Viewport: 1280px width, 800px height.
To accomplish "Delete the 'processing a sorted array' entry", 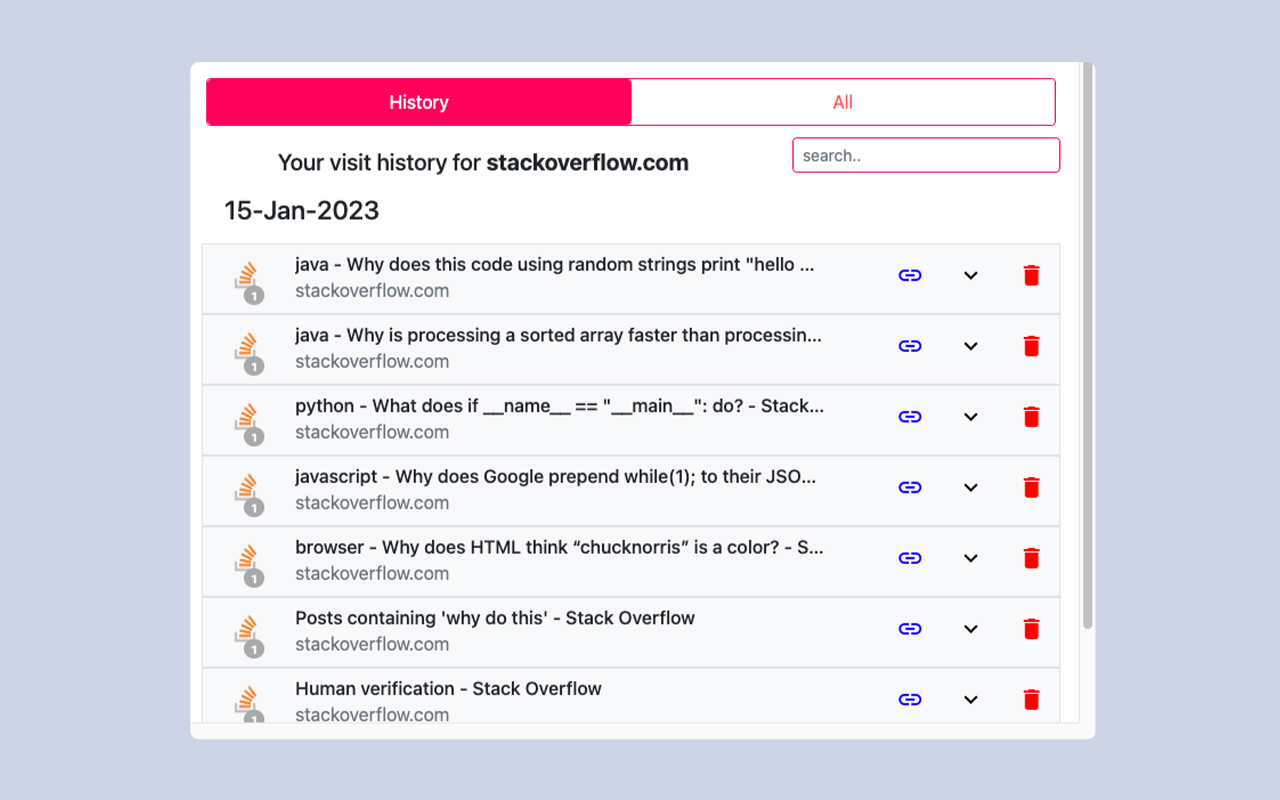I will [1032, 346].
